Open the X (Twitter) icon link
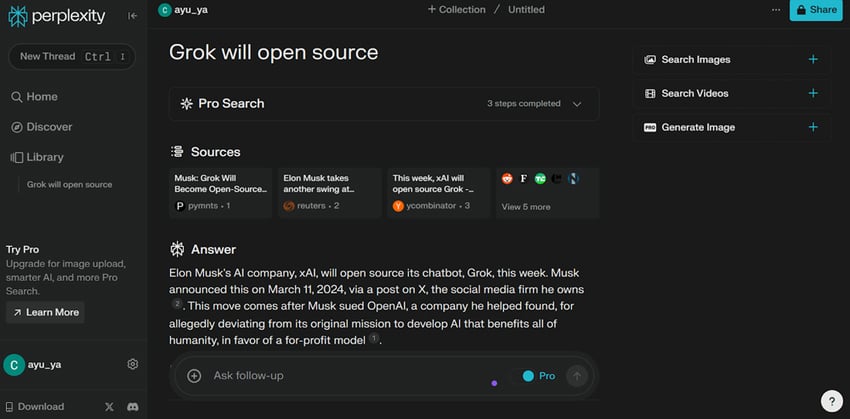The height and width of the screenshot is (419, 850). tap(110, 407)
